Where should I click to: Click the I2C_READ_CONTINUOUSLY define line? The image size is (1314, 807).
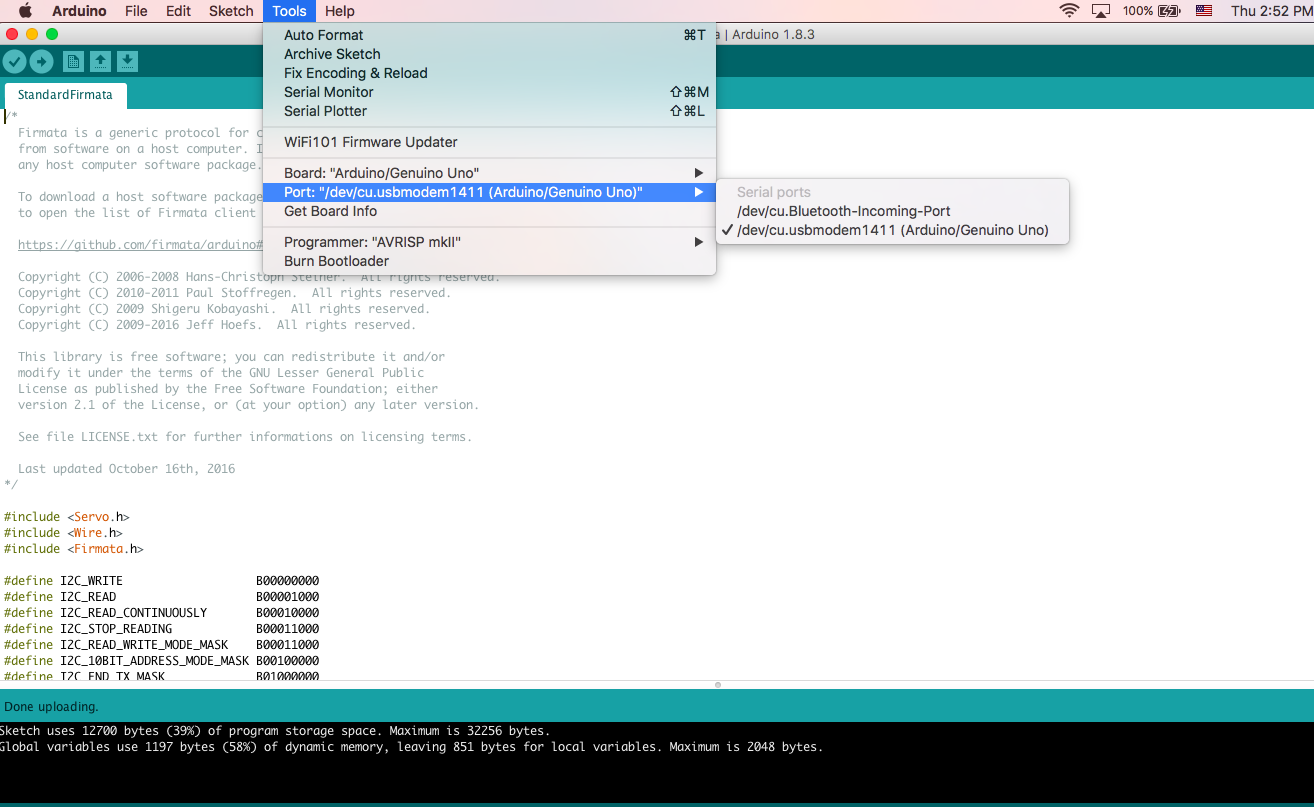[161, 613]
